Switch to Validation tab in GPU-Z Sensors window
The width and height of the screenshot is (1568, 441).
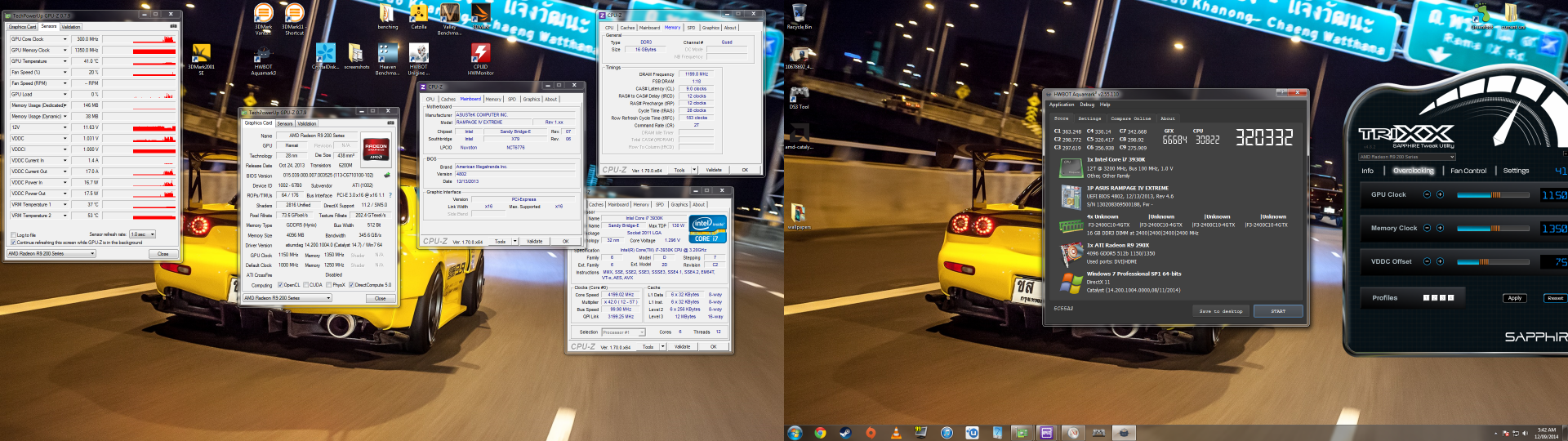(x=71, y=27)
